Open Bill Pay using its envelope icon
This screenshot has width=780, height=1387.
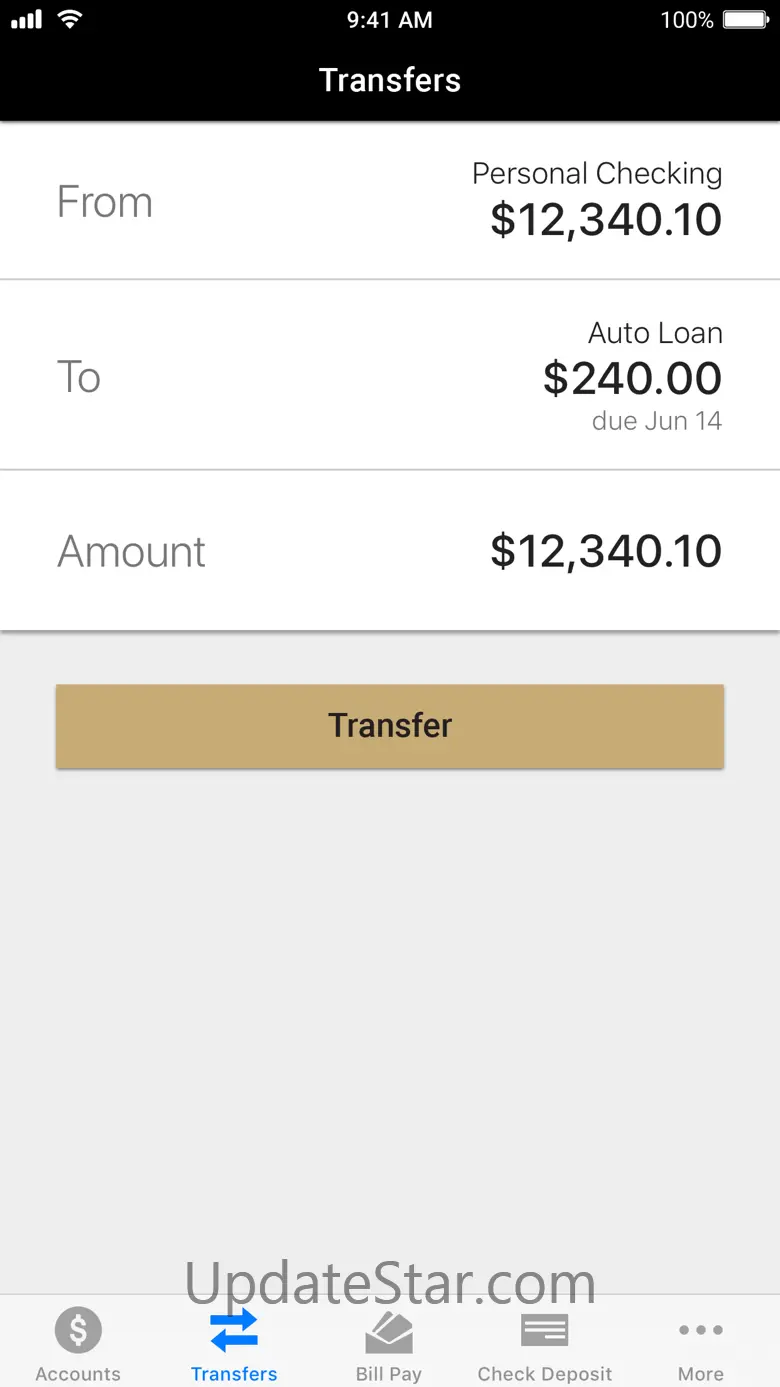[x=389, y=1331]
